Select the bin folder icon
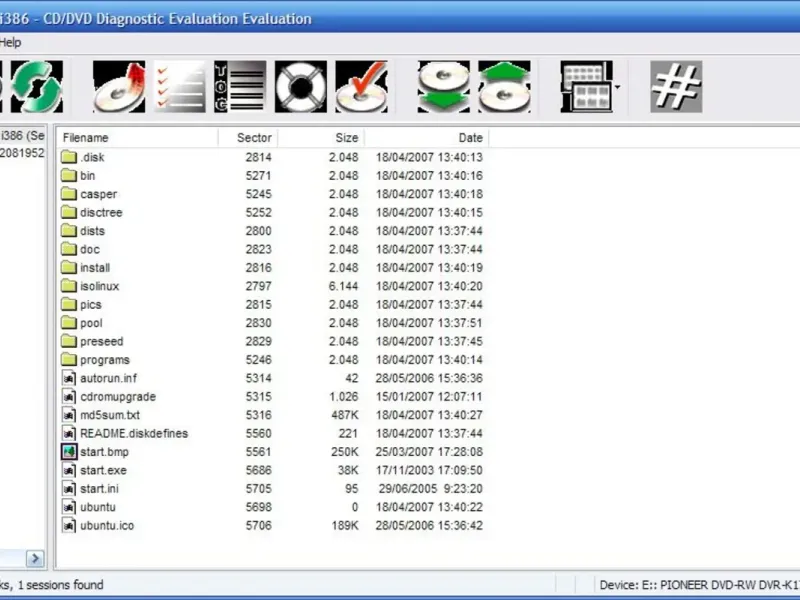Screen dimensions: 800x600 tap(69, 175)
